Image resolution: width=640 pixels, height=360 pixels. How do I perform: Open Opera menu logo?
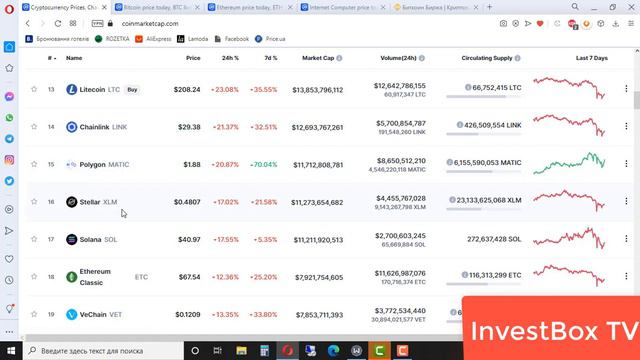9,9
